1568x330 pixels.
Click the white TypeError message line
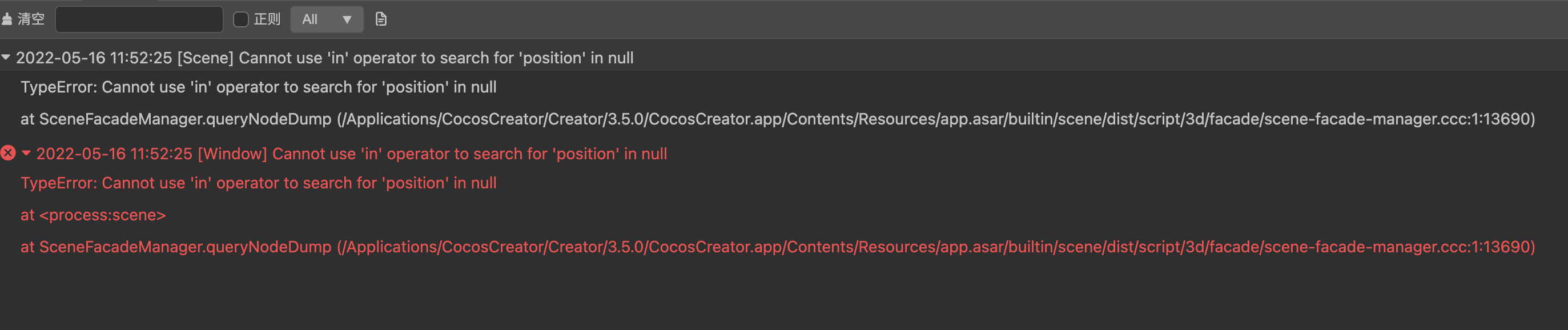(258, 87)
